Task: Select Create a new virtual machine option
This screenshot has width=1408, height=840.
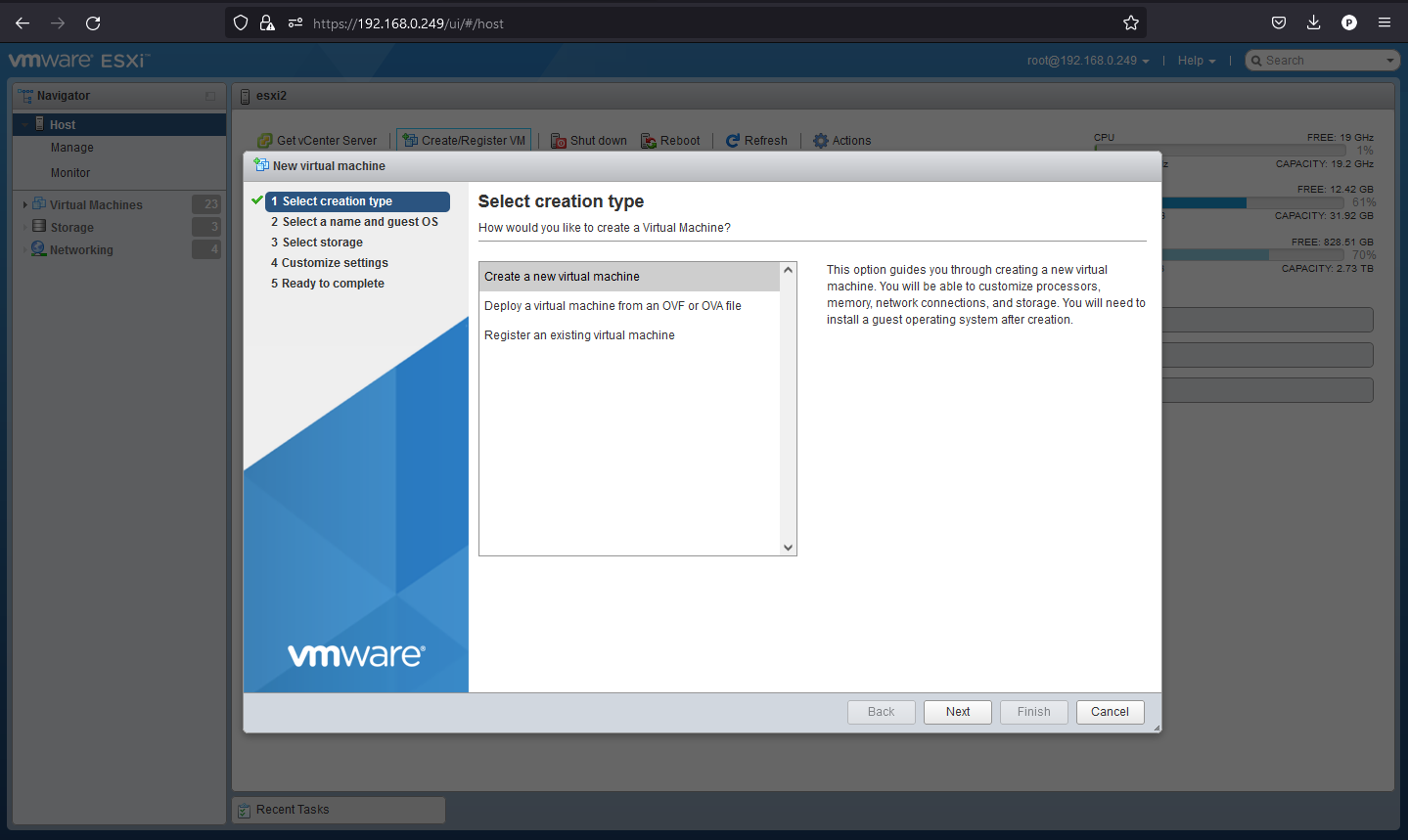Action: tap(629, 277)
